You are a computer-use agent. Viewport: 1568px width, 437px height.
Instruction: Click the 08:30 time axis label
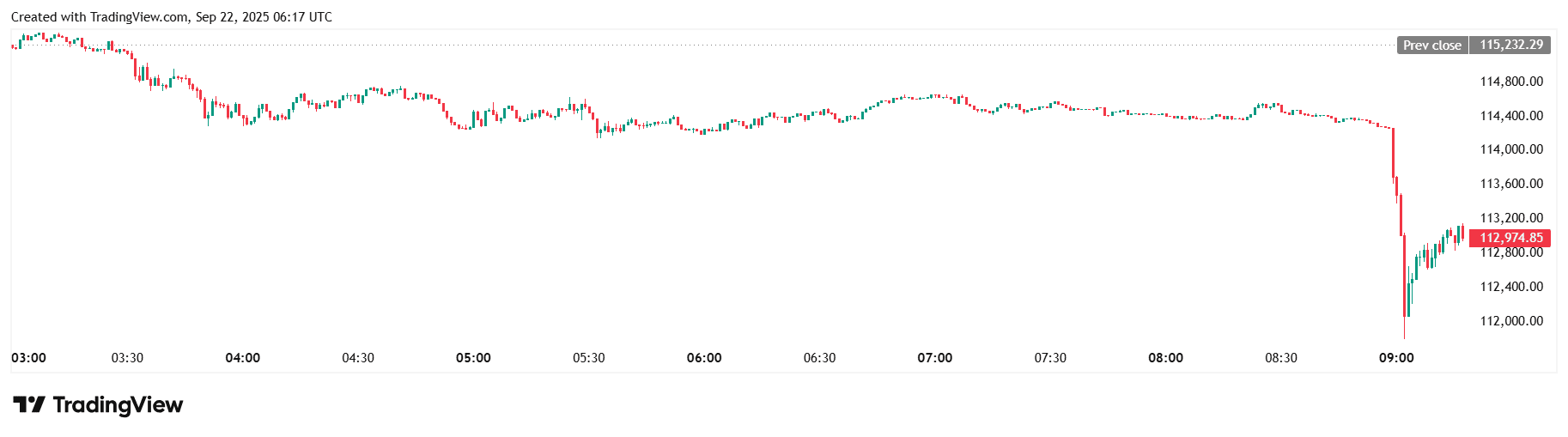[1280, 358]
